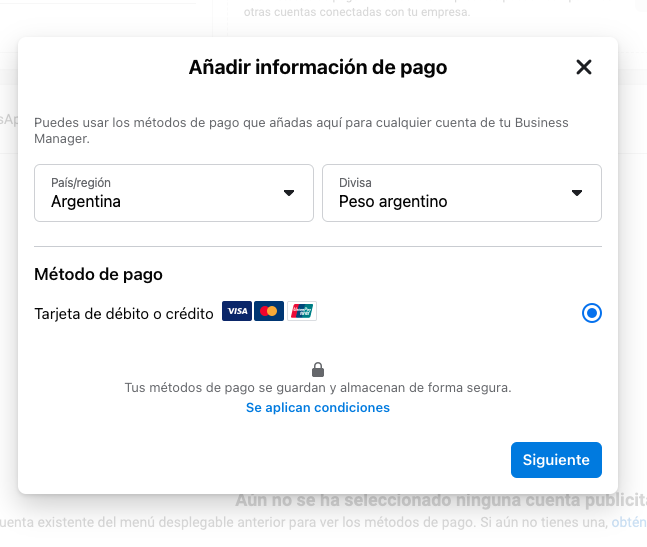Click the Método de pago heading

pyautogui.click(x=98, y=274)
